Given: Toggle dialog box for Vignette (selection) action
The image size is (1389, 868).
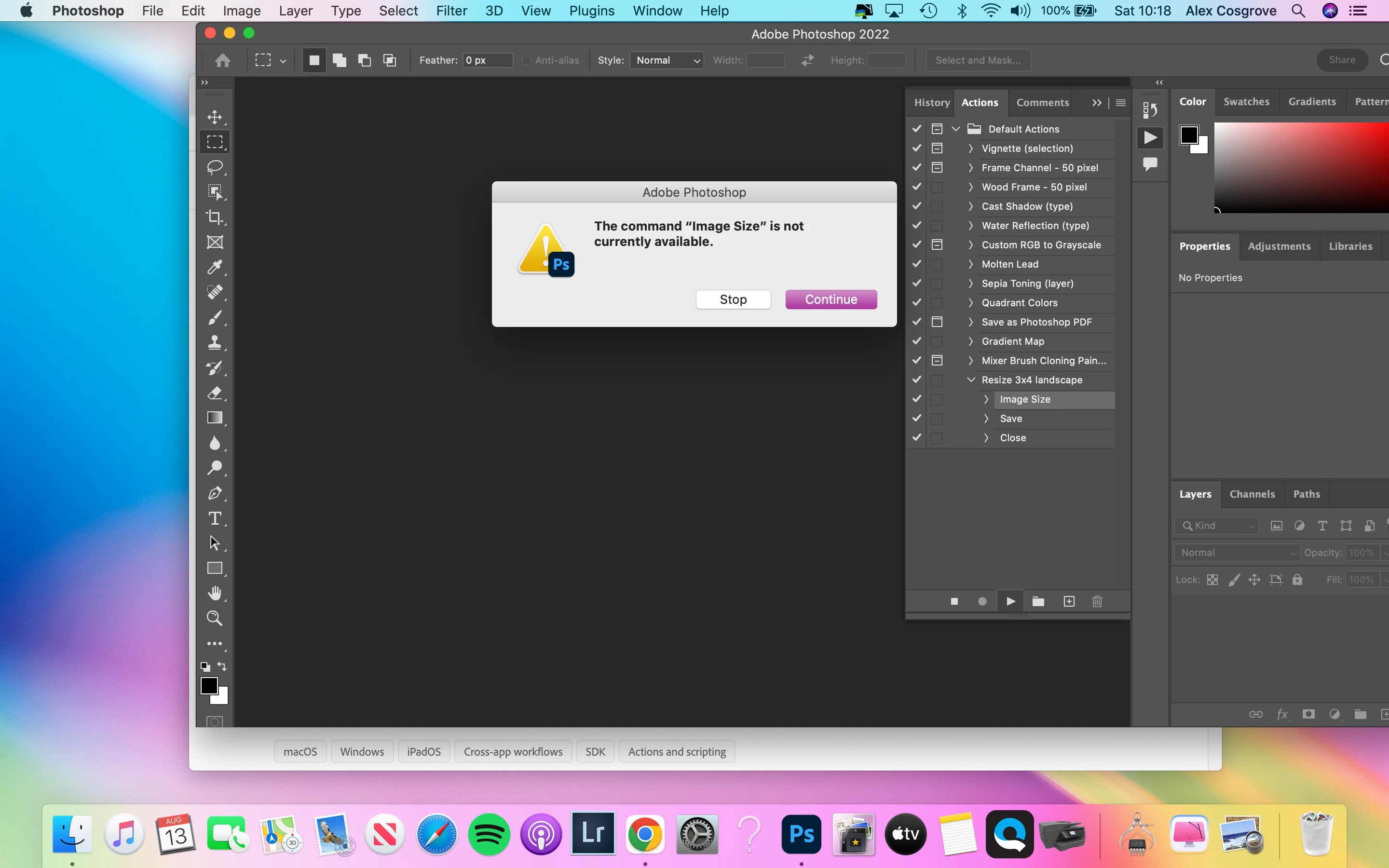Looking at the screenshot, I should pos(937,148).
